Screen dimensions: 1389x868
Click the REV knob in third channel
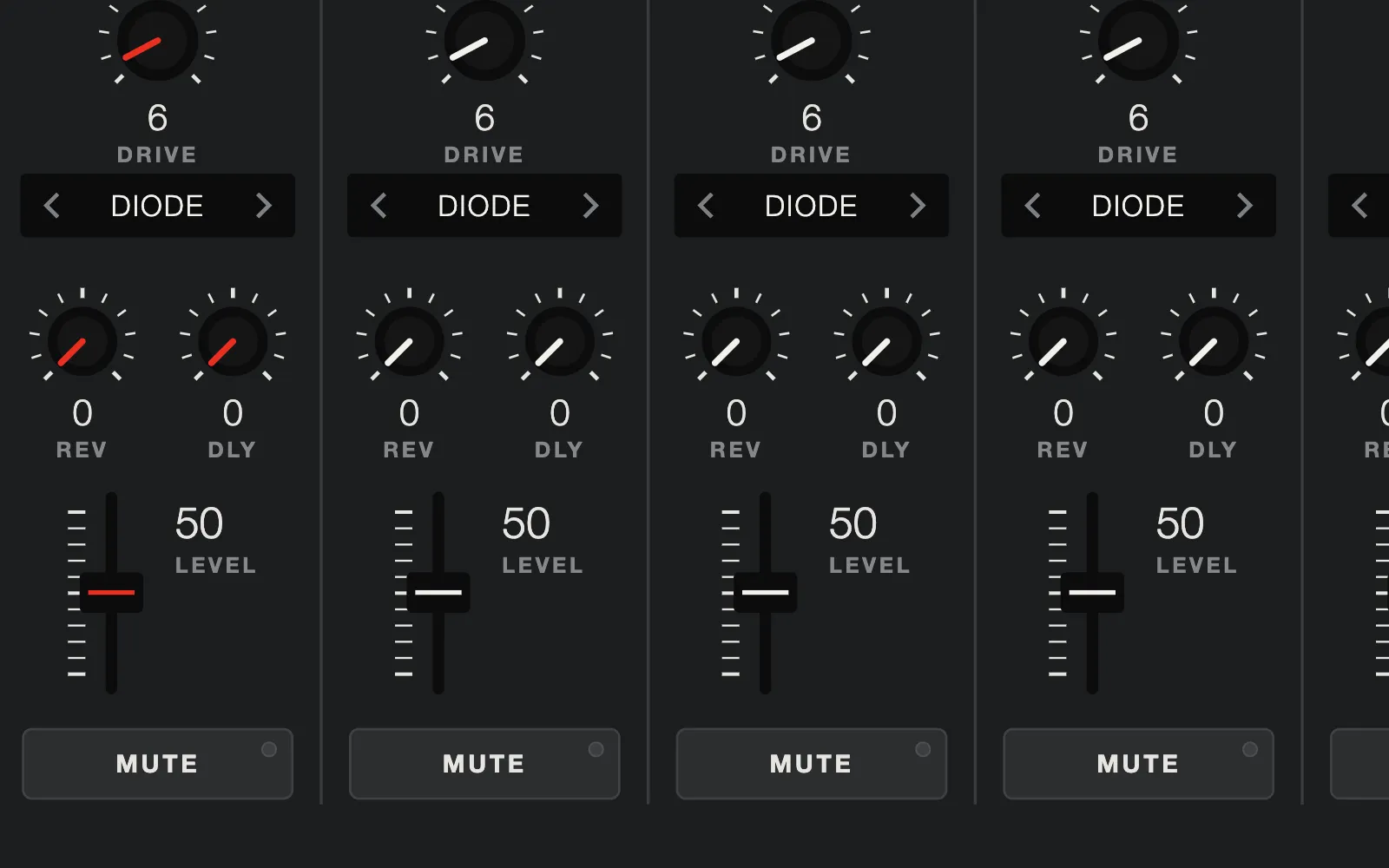click(736, 341)
